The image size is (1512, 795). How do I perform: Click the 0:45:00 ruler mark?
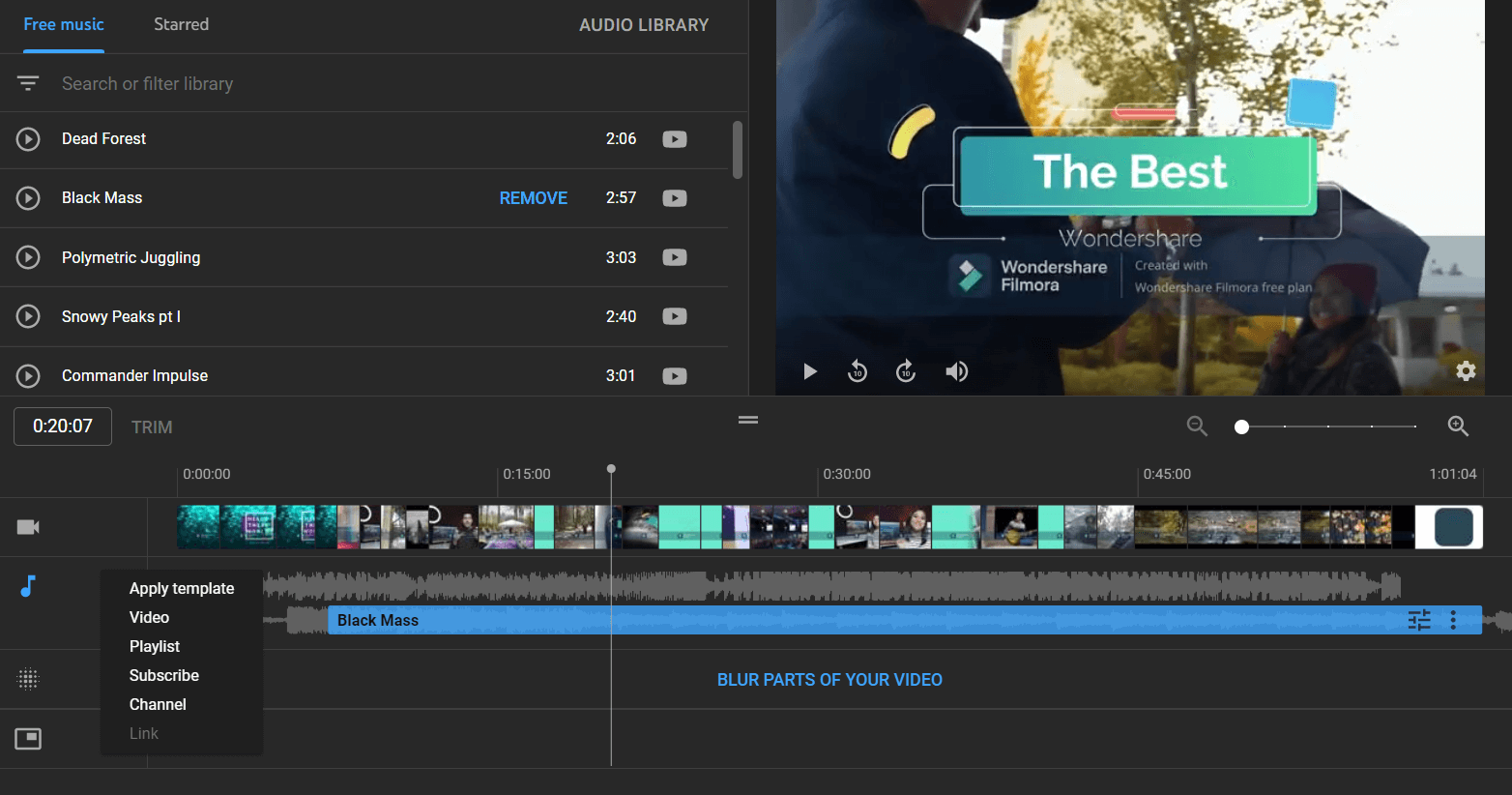click(x=1167, y=475)
